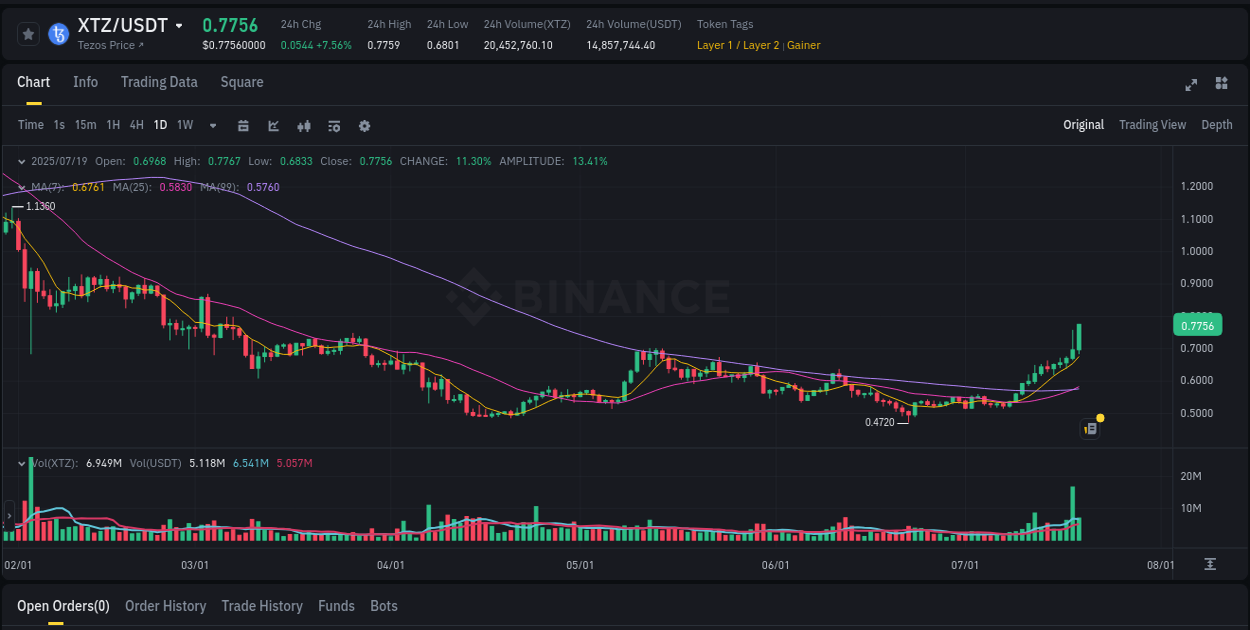Viewport: 1250px width, 630px height.
Task: Switch to the Trading Data tab
Action: pyautogui.click(x=159, y=82)
